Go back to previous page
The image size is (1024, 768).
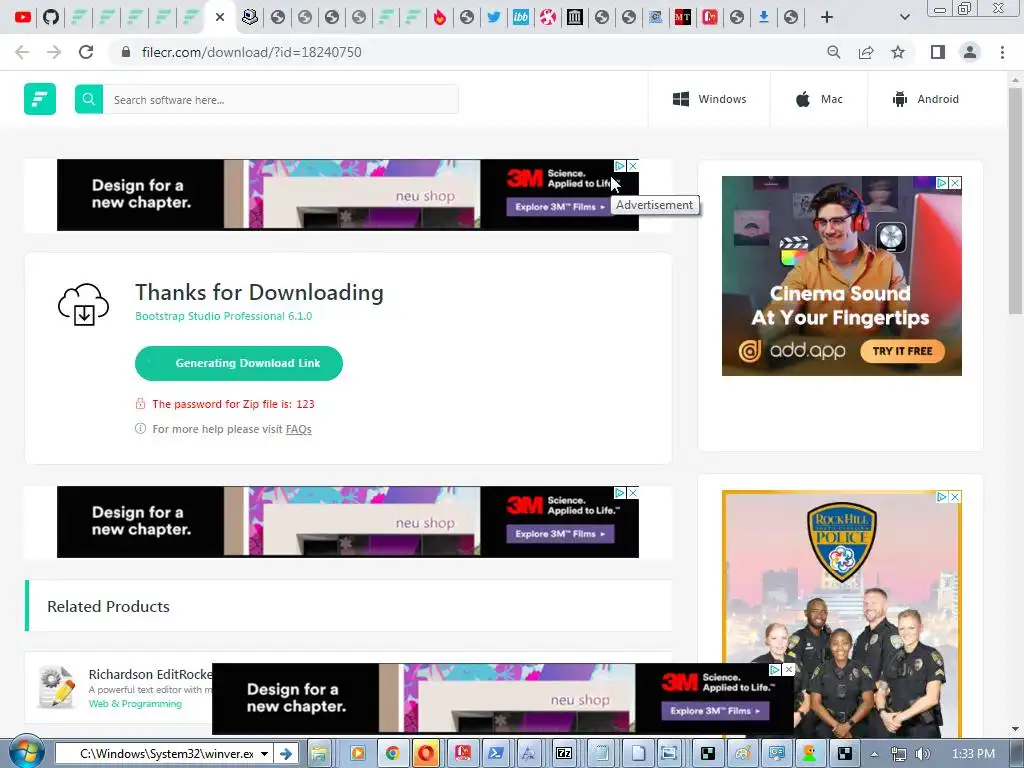[x=22, y=52]
